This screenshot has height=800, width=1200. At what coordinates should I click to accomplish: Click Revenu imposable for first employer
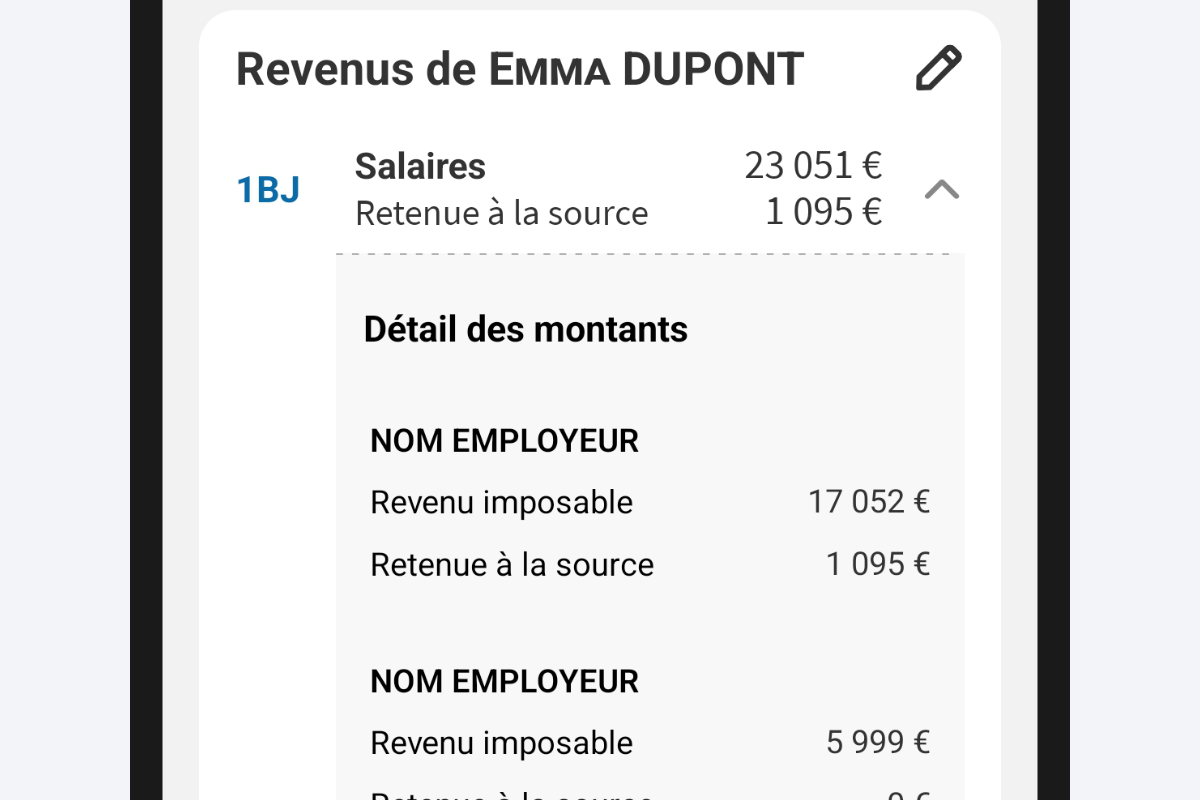(501, 502)
